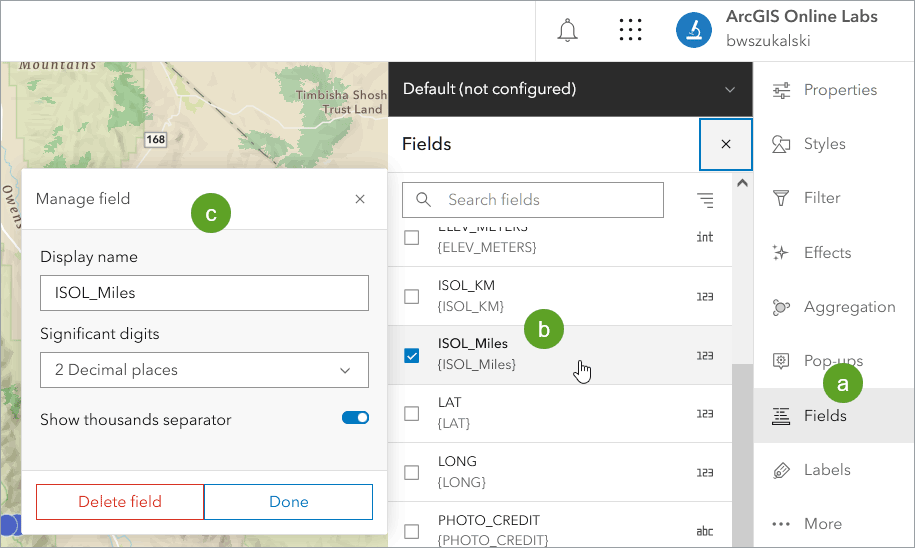Check the LAT field checkbox

(411, 413)
